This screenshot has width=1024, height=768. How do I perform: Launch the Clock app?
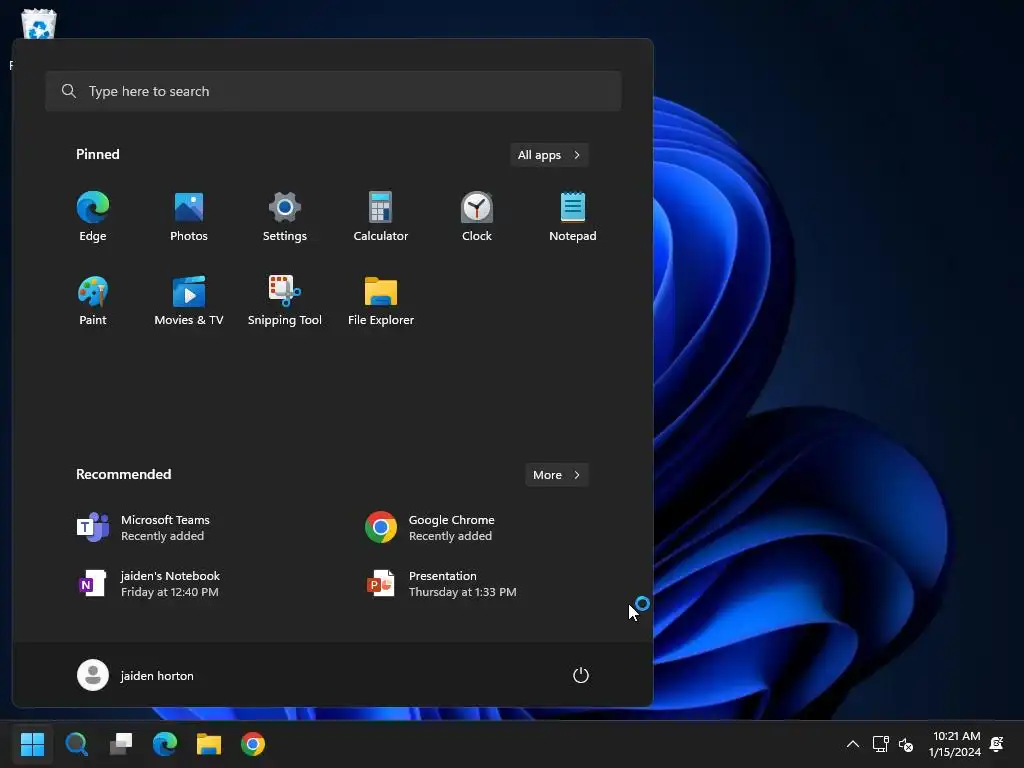tap(477, 217)
